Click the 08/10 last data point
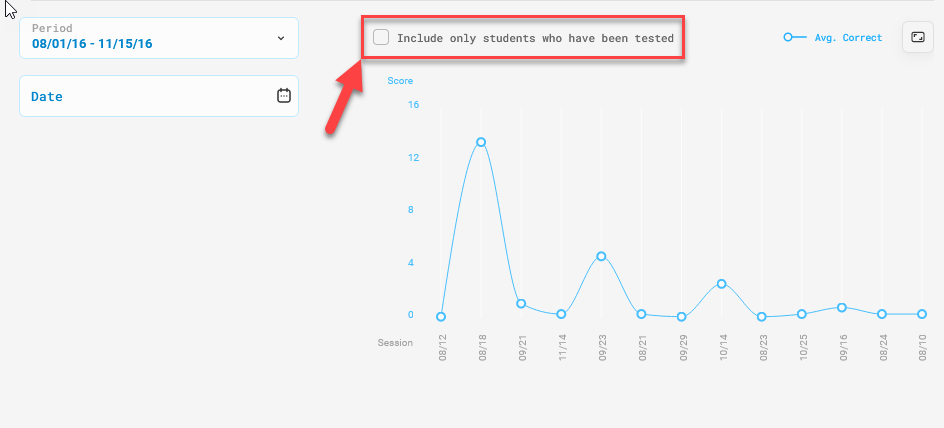Screen dimensions: 944x428 [x=922, y=314]
